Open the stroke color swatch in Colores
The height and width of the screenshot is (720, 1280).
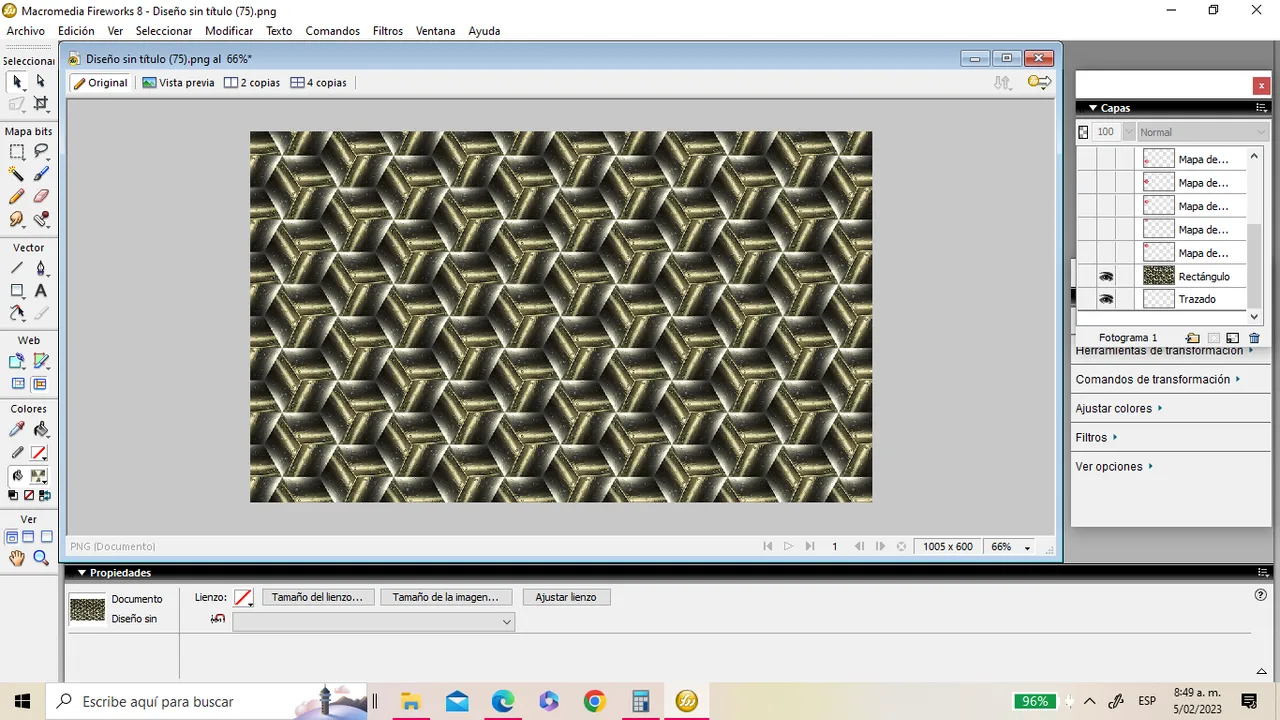pos(39,453)
